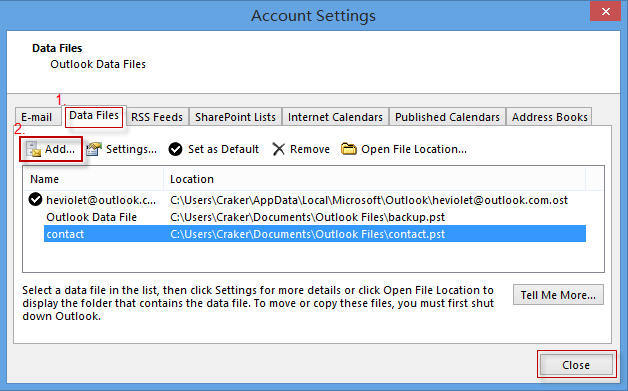This screenshot has height=391, width=628.
Task: Open the RSS Feeds tab
Action: pos(157,117)
